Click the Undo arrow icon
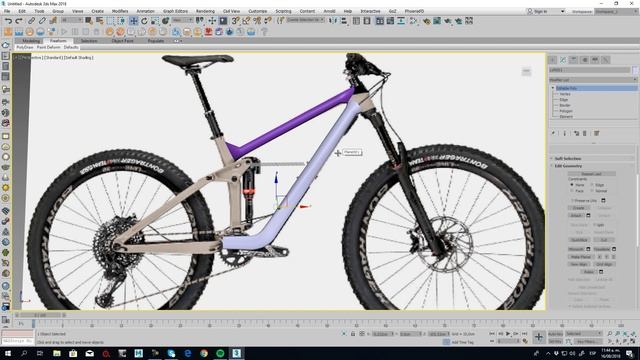 [x=8, y=20]
